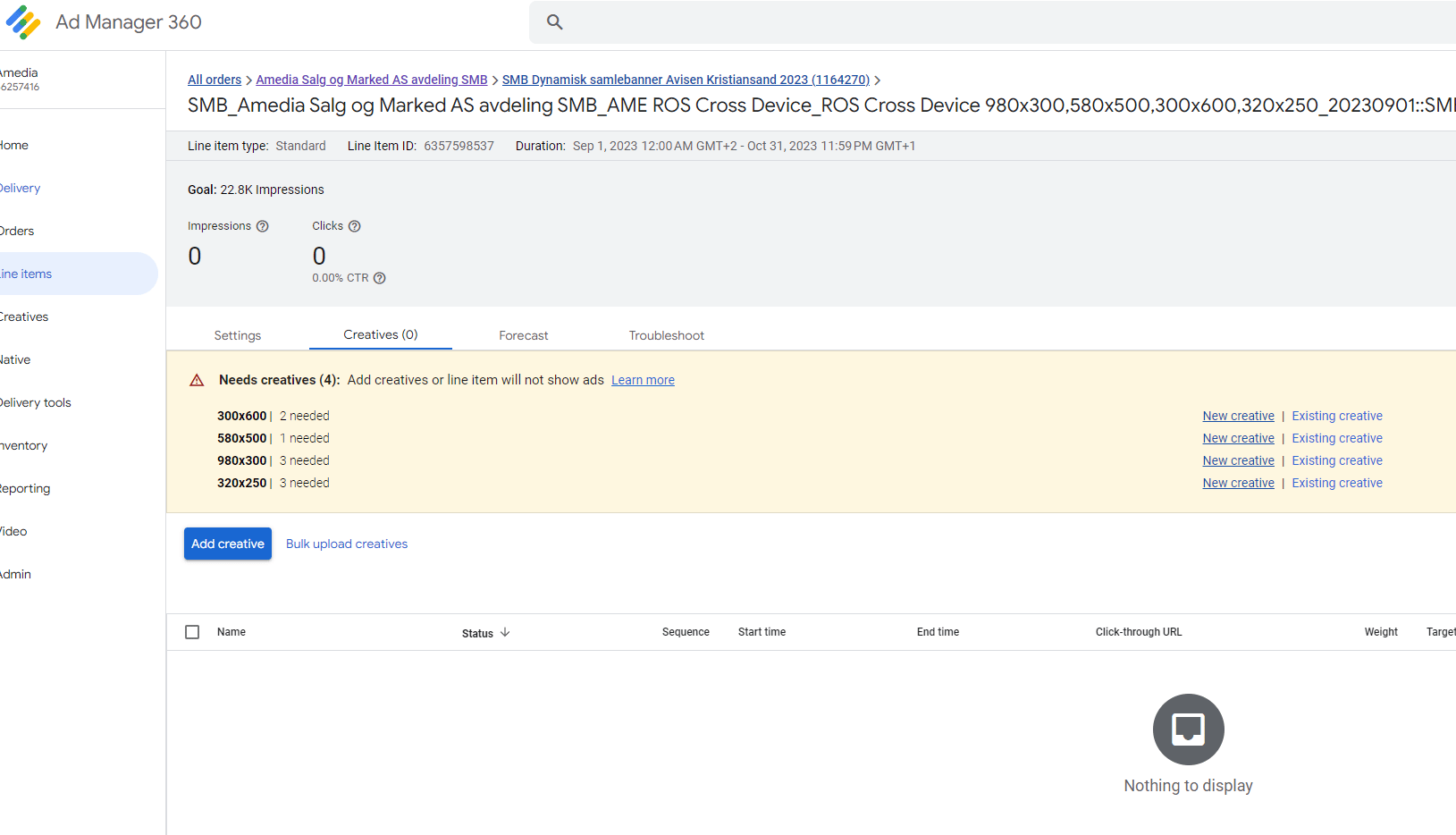Click the 300x600 size label

tap(241, 416)
